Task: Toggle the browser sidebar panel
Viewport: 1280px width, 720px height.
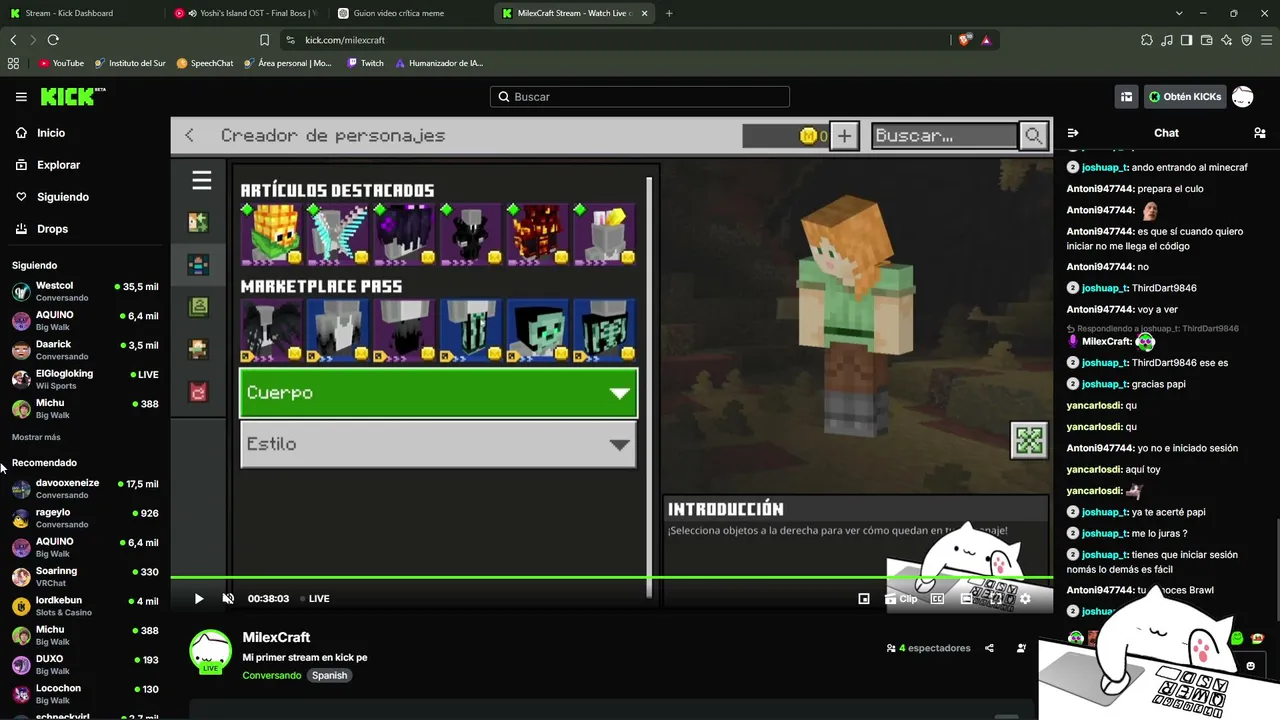Action: pos(1186,40)
